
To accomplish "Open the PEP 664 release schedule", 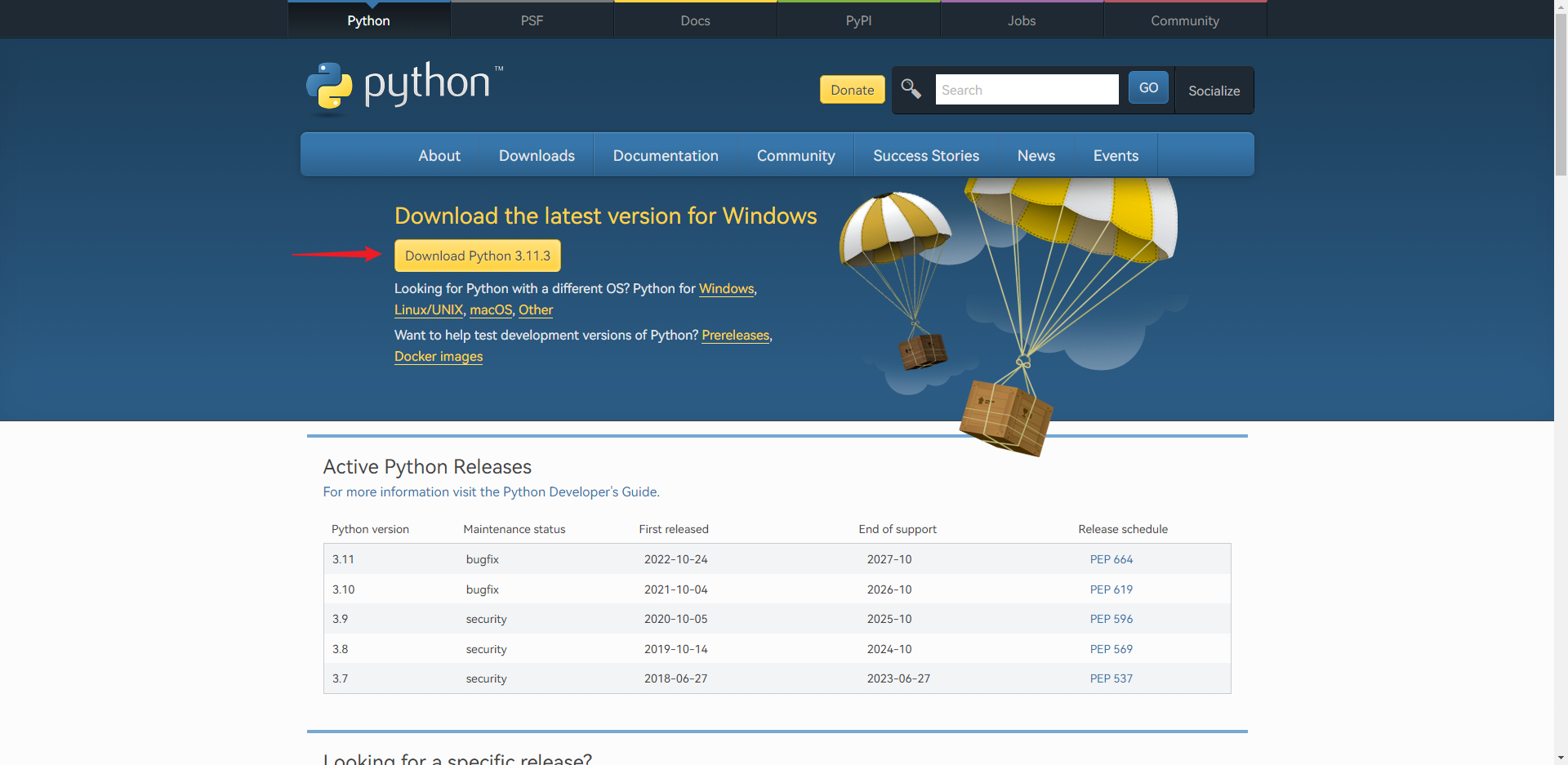I will [x=1111, y=559].
